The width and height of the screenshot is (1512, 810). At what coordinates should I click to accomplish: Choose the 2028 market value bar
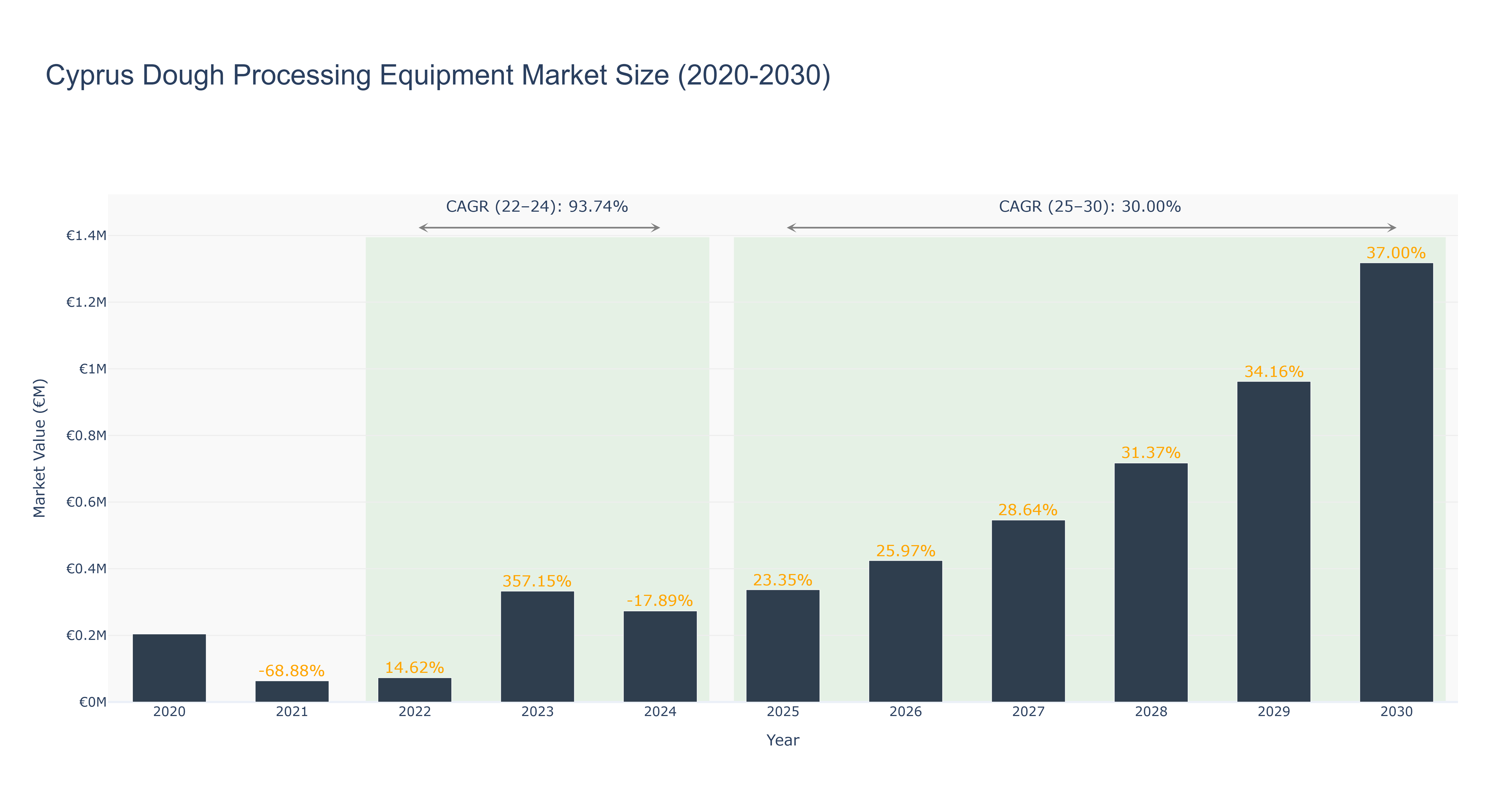click(1150, 582)
